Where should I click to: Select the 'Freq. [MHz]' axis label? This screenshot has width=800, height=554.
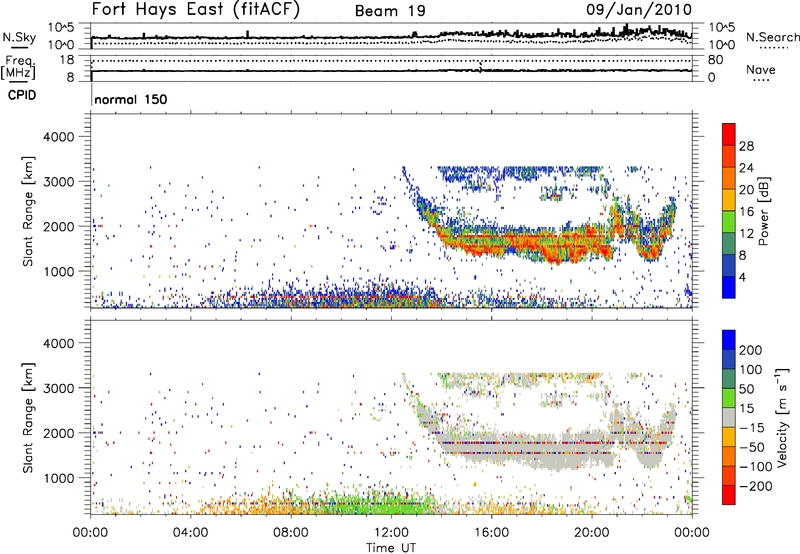pyautogui.click(x=19, y=67)
